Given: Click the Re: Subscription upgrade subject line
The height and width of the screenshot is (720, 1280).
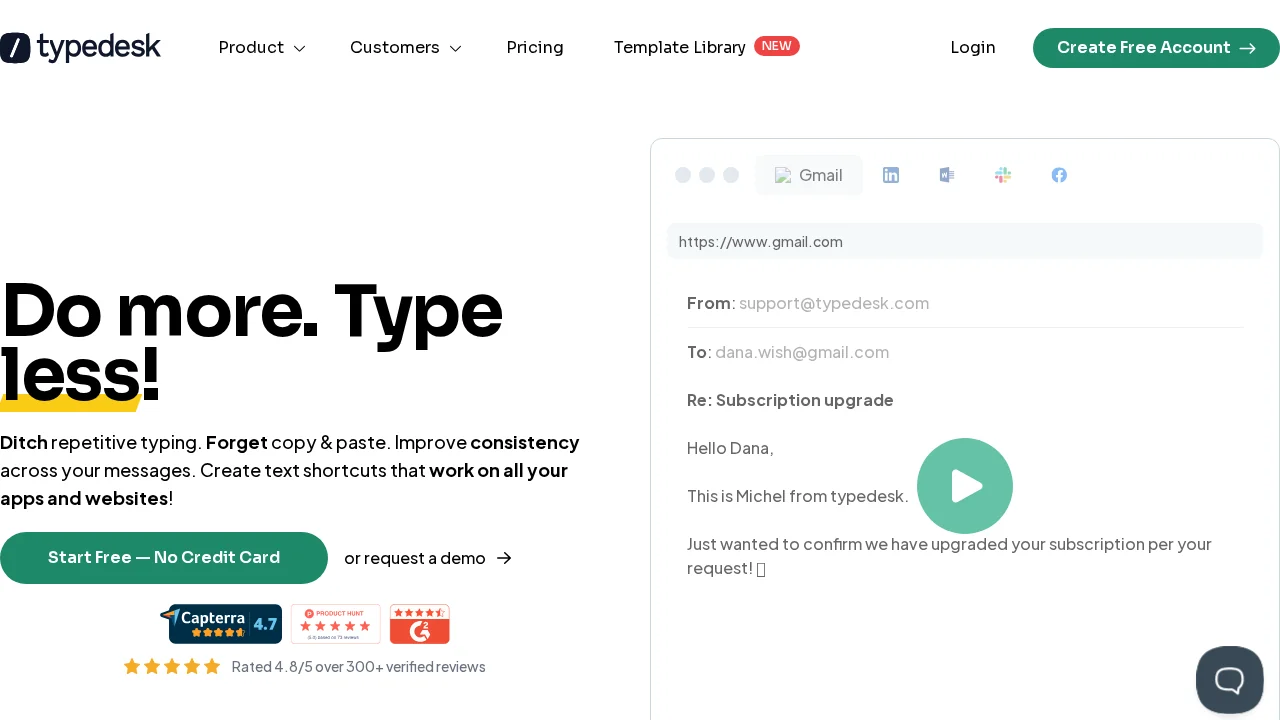Looking at the screenshot, I should [790, 400].
